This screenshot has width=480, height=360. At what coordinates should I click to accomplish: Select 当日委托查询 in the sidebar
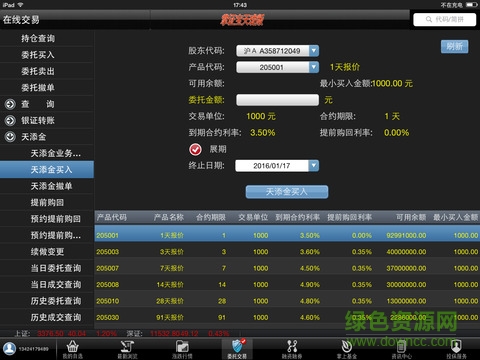[x=47, y=268]
